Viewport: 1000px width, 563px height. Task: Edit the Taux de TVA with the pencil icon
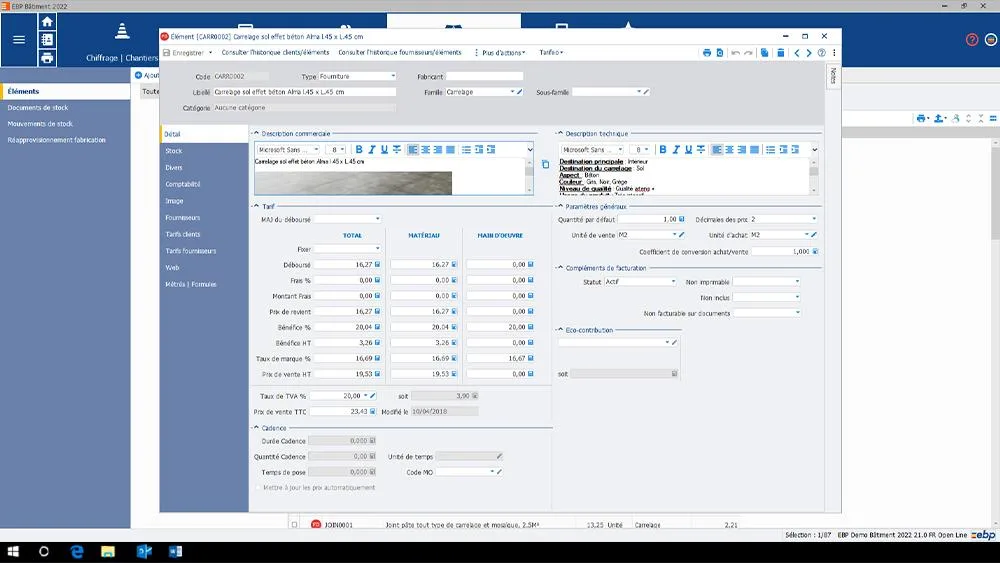coord(373,396)
